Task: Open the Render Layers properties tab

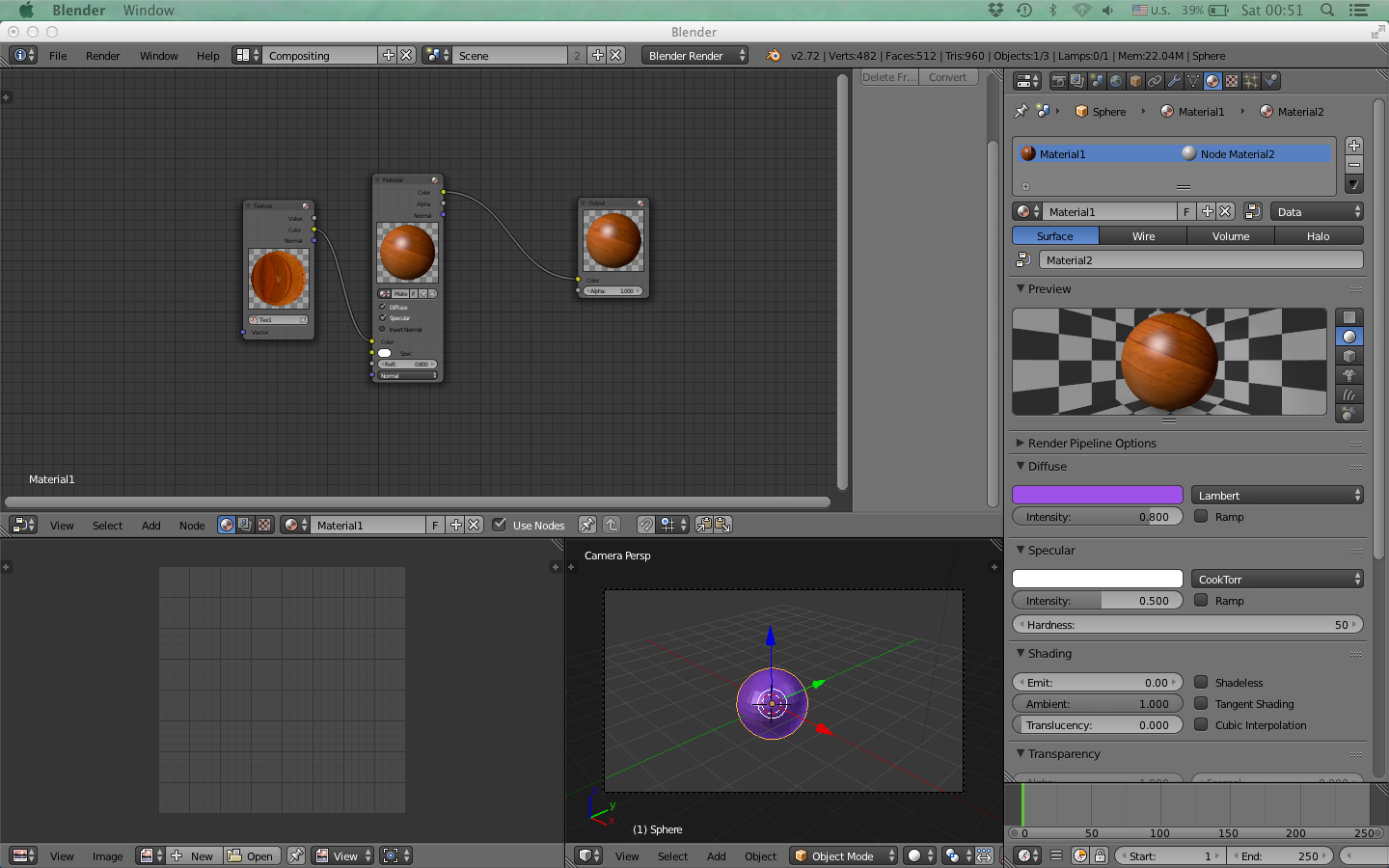Action: [1078, 81]
